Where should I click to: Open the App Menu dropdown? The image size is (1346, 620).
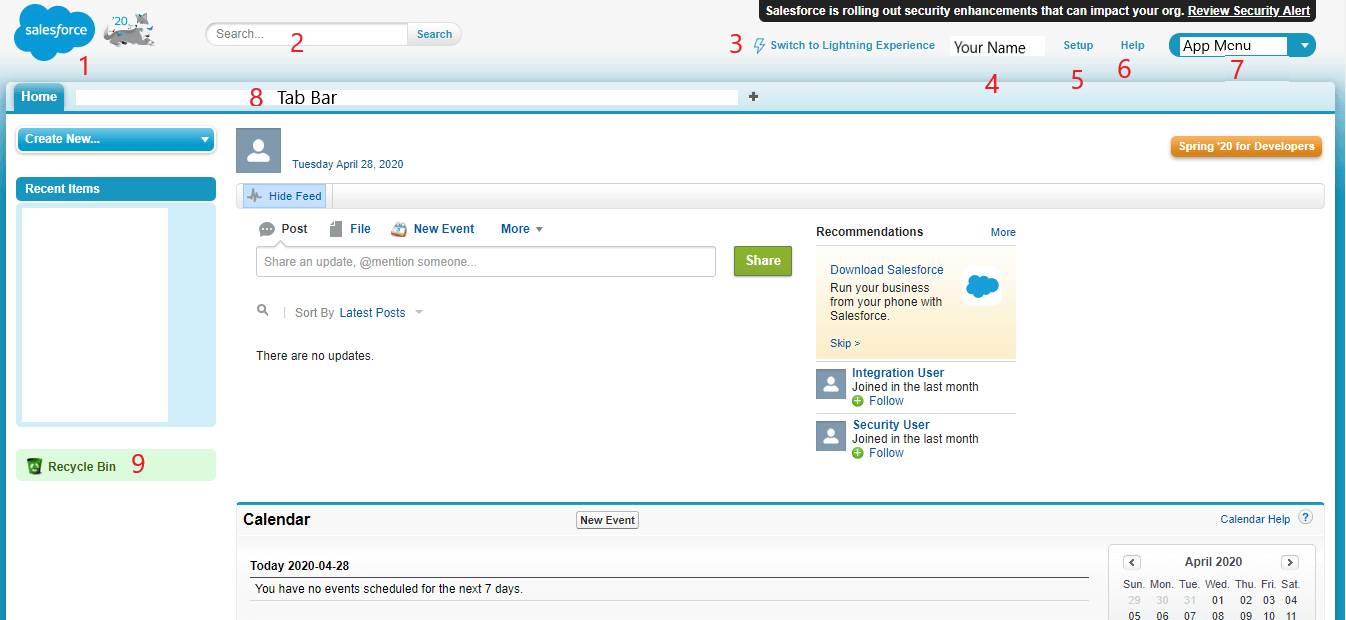click(1303, 45)
